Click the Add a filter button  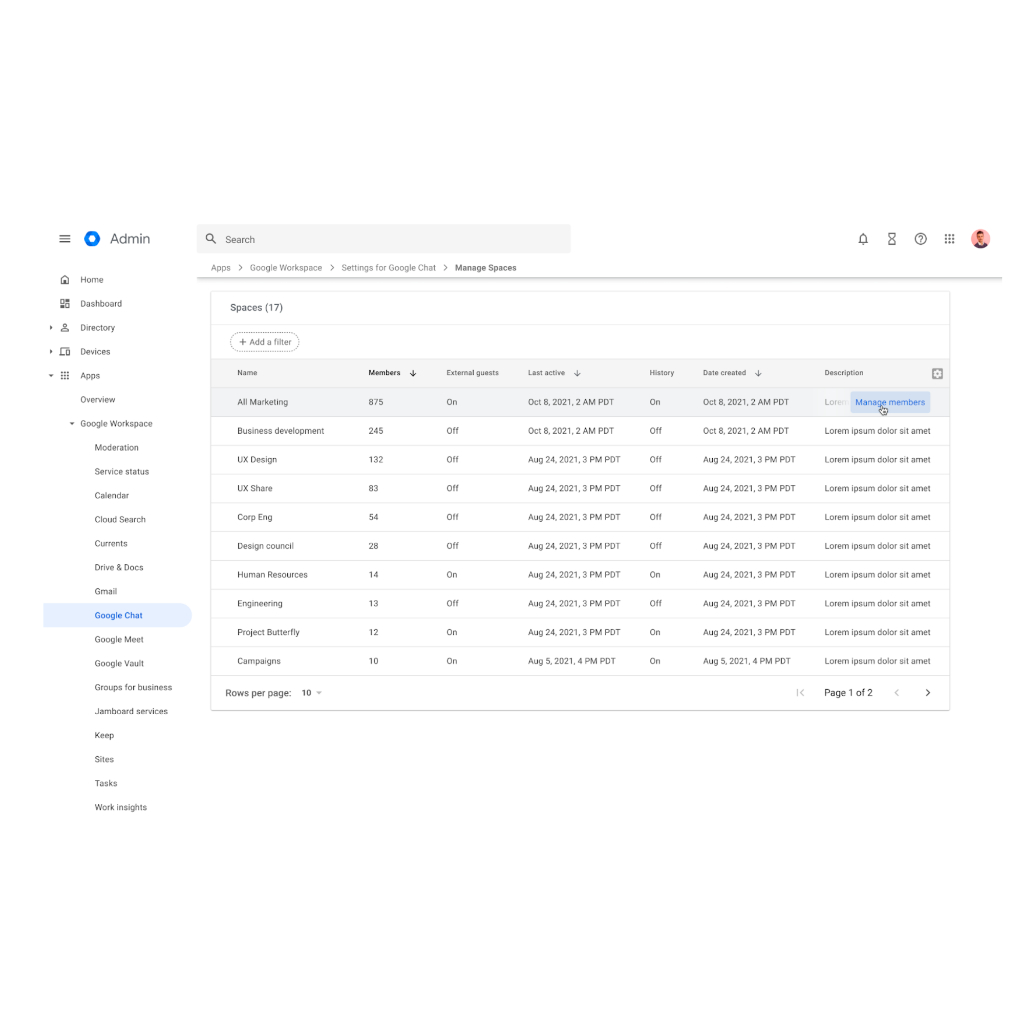click(264, 342)
